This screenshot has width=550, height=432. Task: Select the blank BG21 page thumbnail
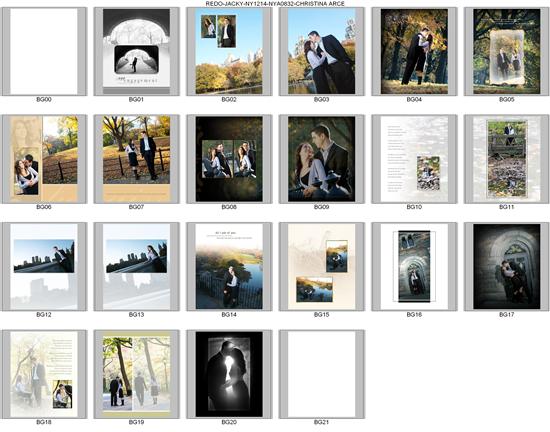322,374
